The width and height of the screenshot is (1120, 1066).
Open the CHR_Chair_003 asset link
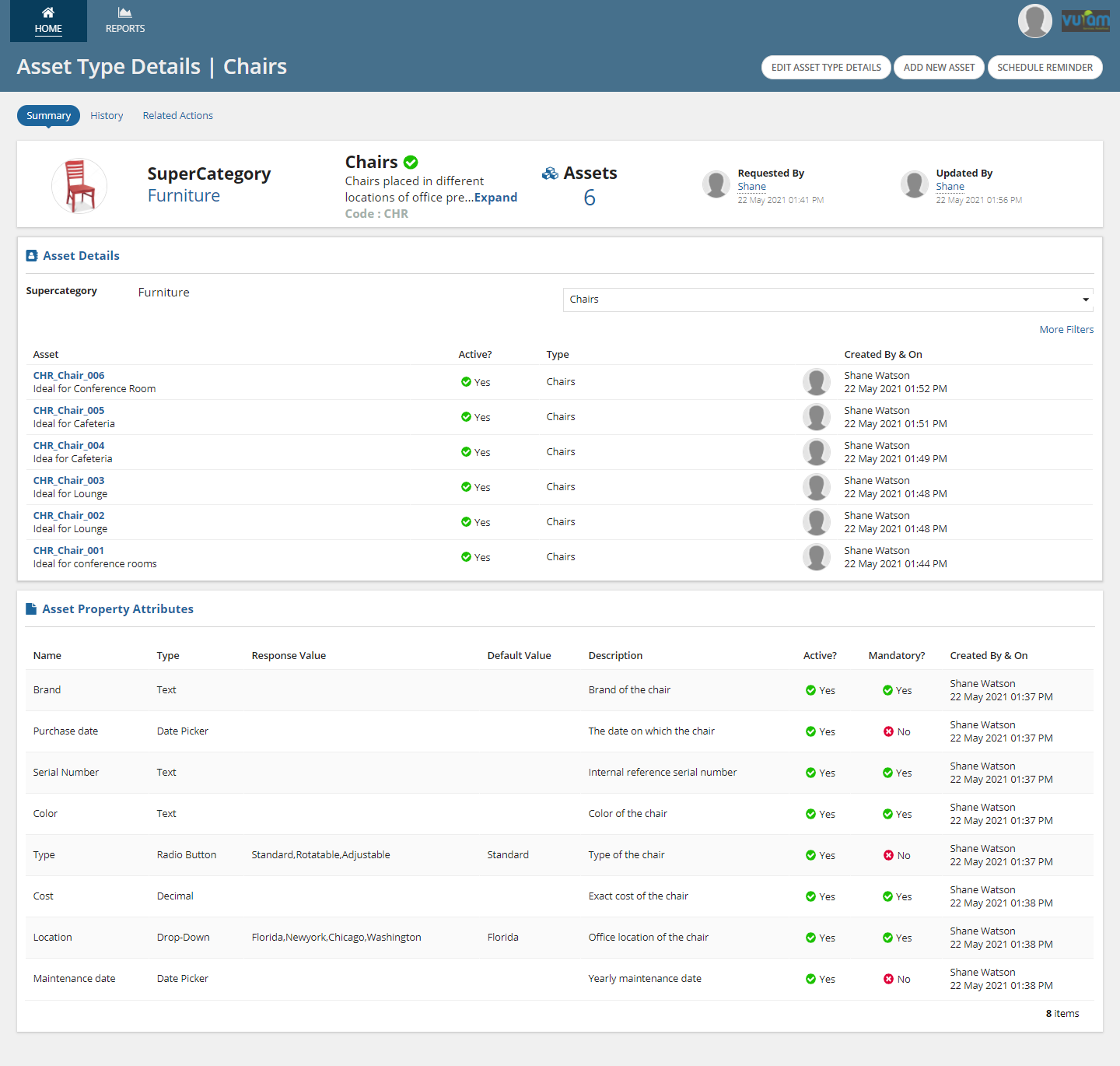click(x=68, y=480)
